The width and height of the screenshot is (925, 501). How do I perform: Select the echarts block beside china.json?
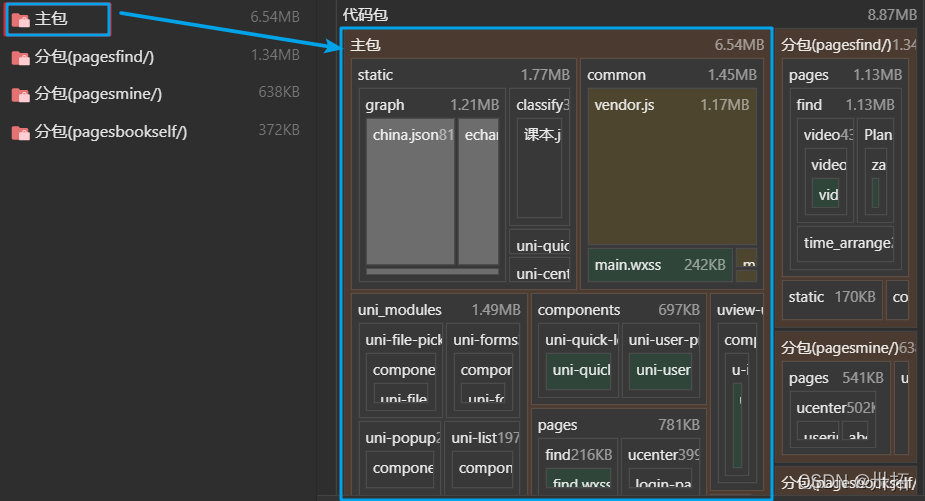[478, 192]
